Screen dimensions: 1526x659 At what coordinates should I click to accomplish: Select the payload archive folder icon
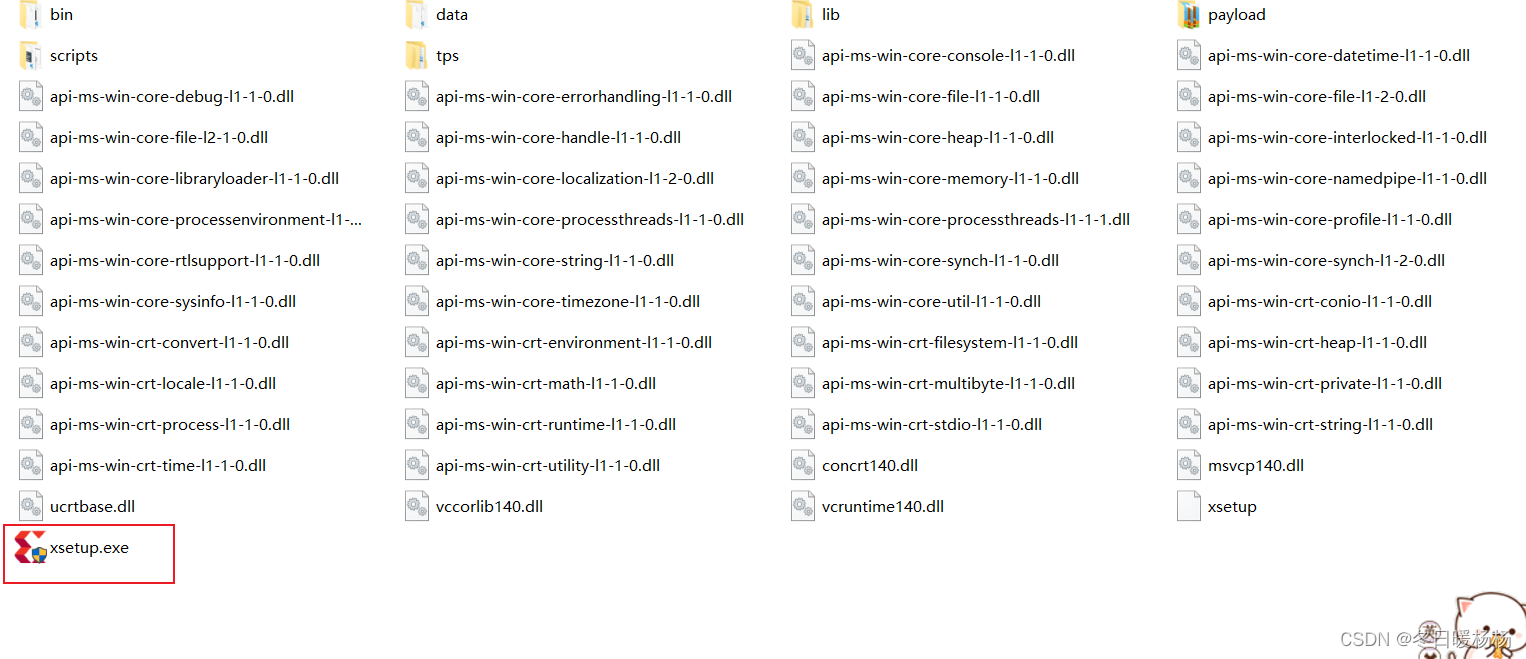tap(1189, 15)
